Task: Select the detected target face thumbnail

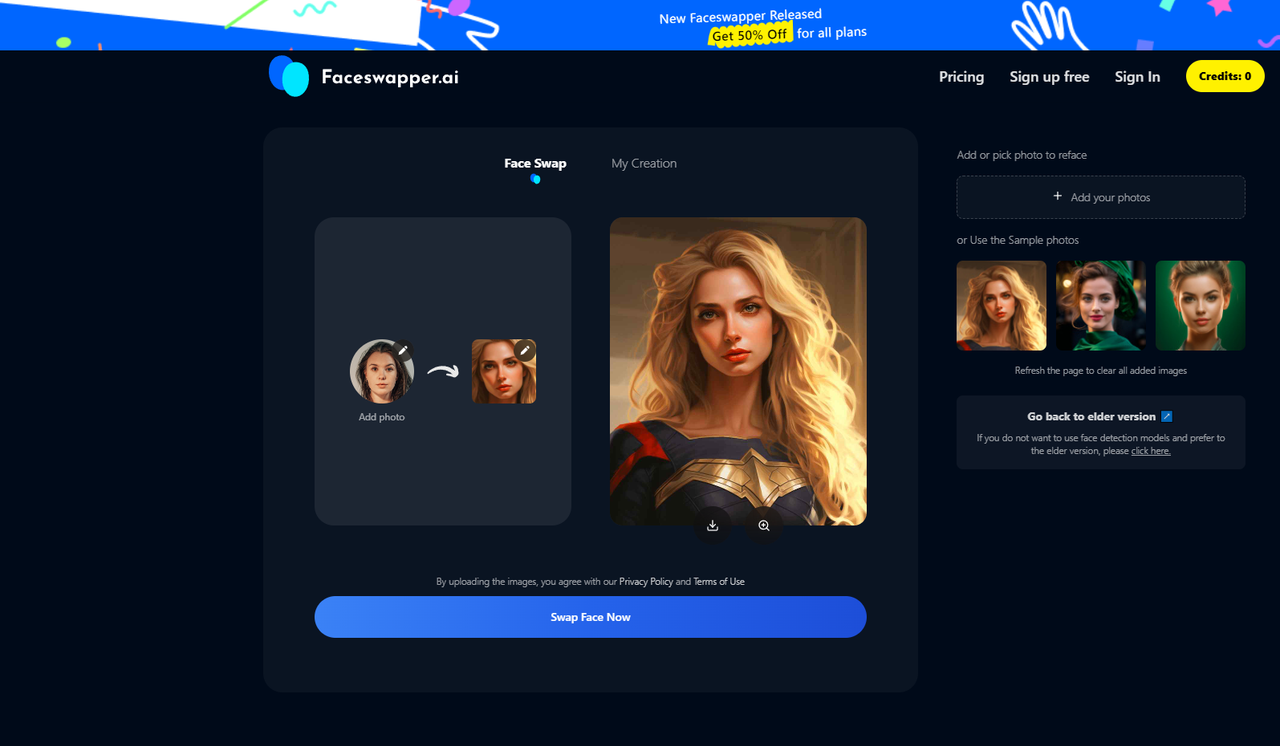Action: point(504,372)
